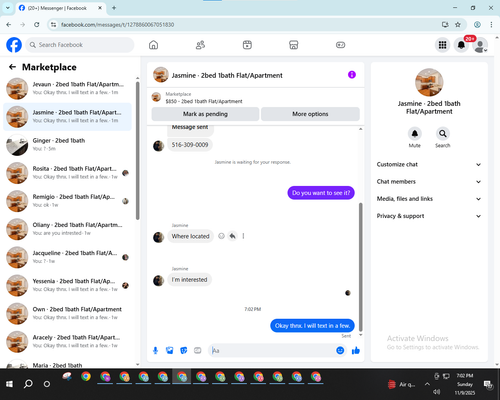Open the Gaming icon in top navigation
Screen dimensions: 500x400
[340, 45]
